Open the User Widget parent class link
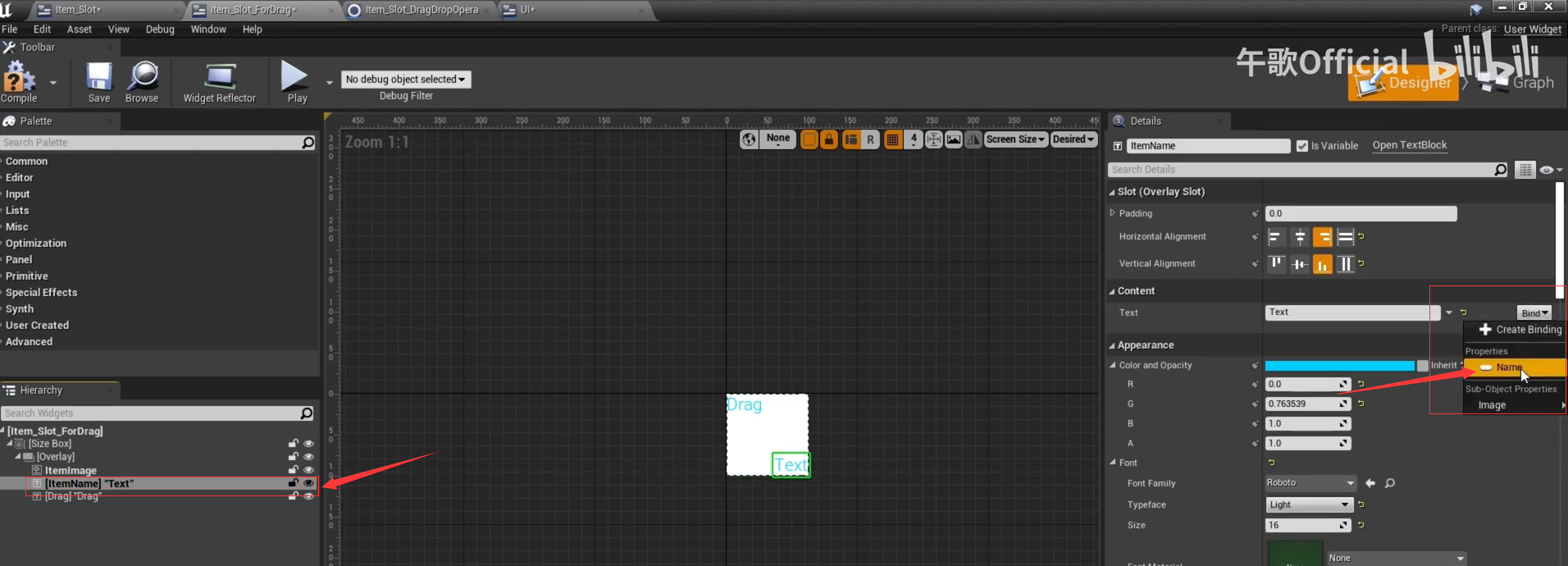The width and height of the screenshot is (1568, 566). [x=1532, y=29]
